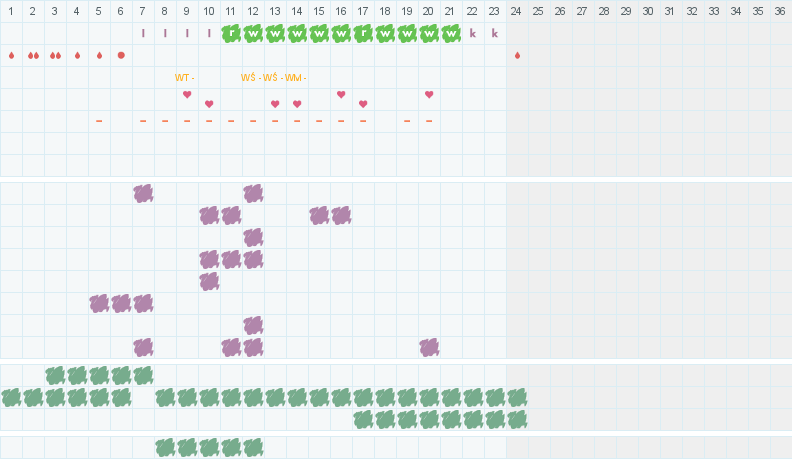
Task: Open the blood drop icon on day 24
Action: (517, 56)
